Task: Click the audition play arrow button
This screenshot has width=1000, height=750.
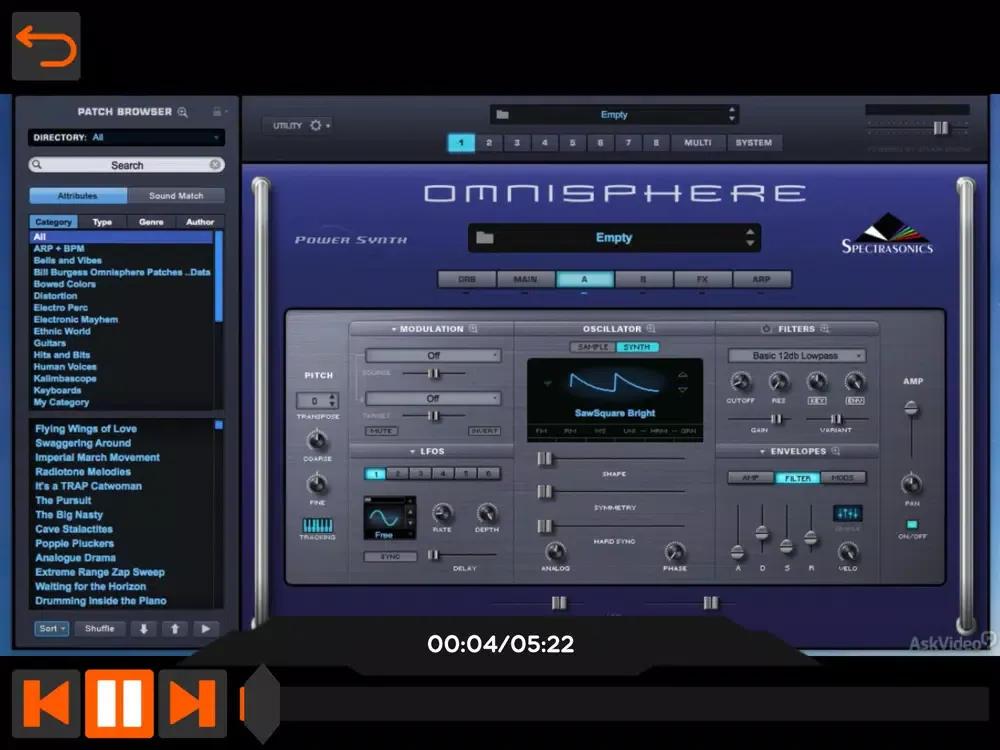Action: click(x=205, y=629)
